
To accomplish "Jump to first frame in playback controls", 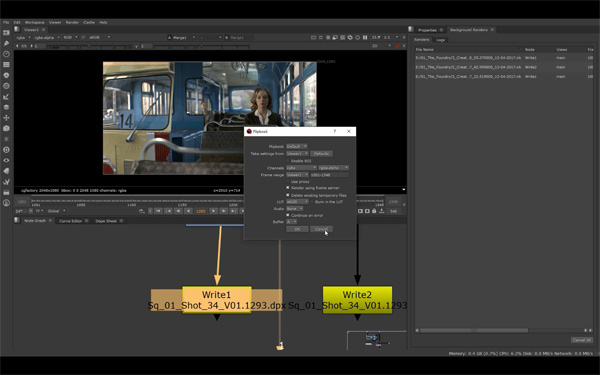I will pyautogui.click(x=158, y=211).
